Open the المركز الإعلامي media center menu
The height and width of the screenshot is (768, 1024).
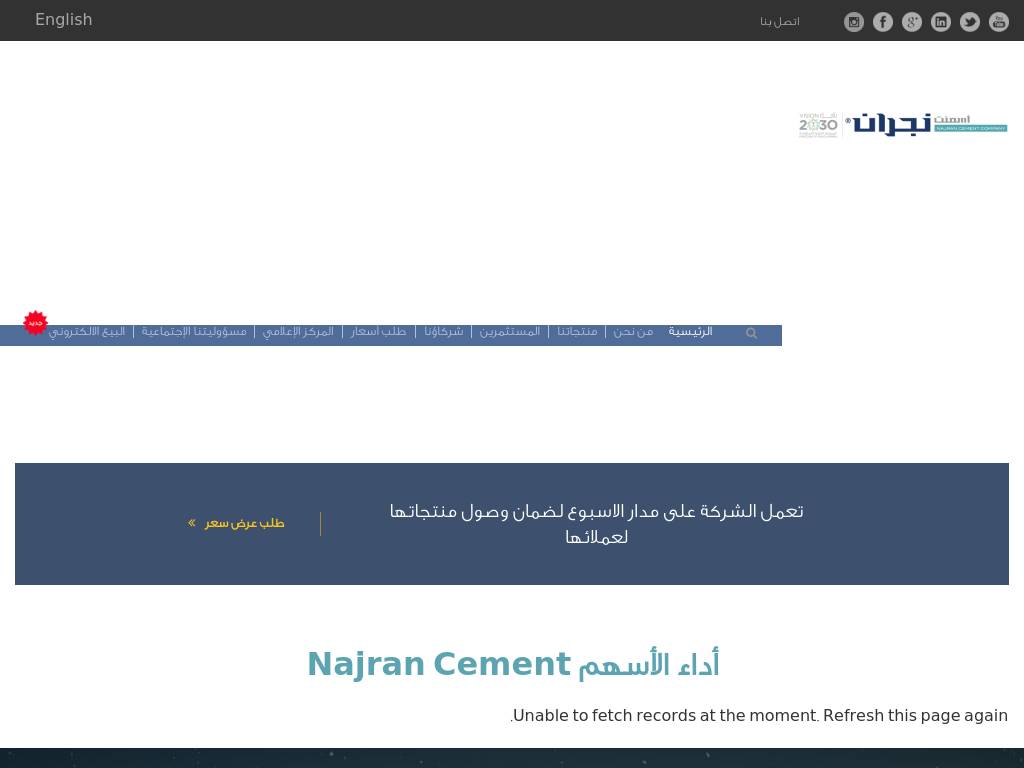(x=298, y=332)
